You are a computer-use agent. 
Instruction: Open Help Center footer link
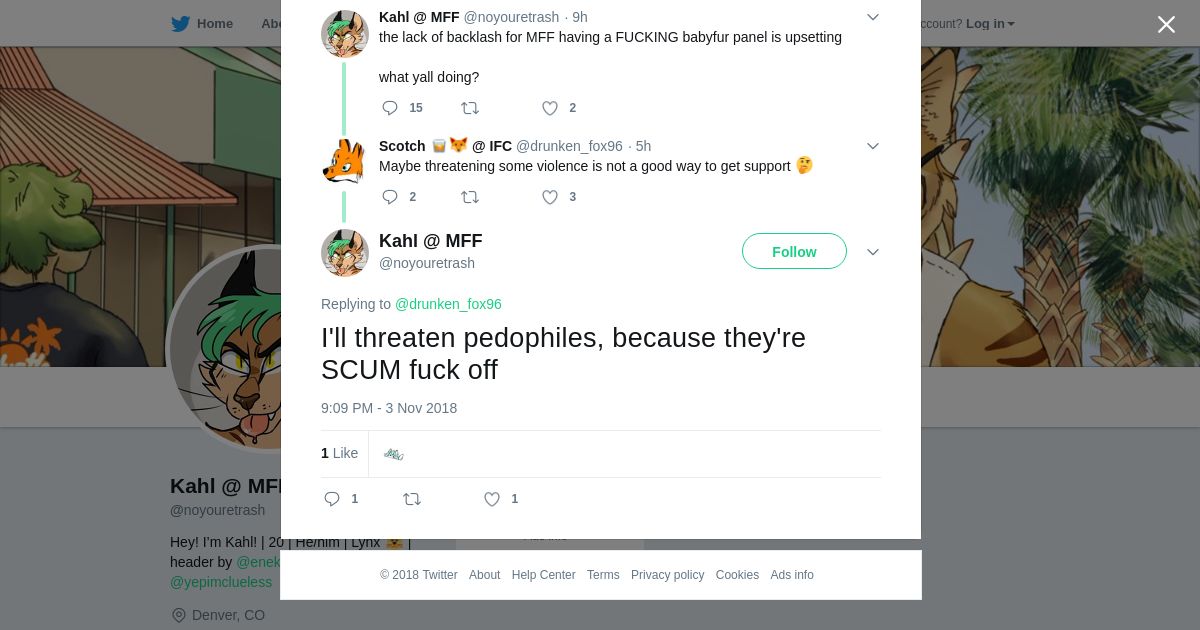click(543, 575)
